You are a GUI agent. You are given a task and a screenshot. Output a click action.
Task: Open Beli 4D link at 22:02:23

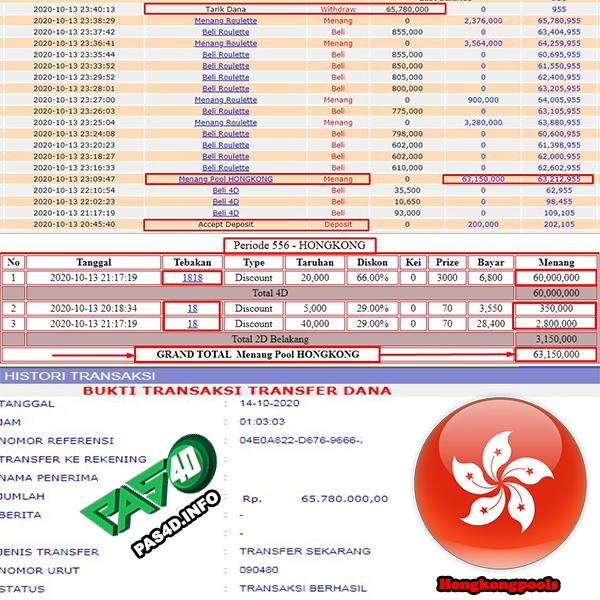coord(226,202)
